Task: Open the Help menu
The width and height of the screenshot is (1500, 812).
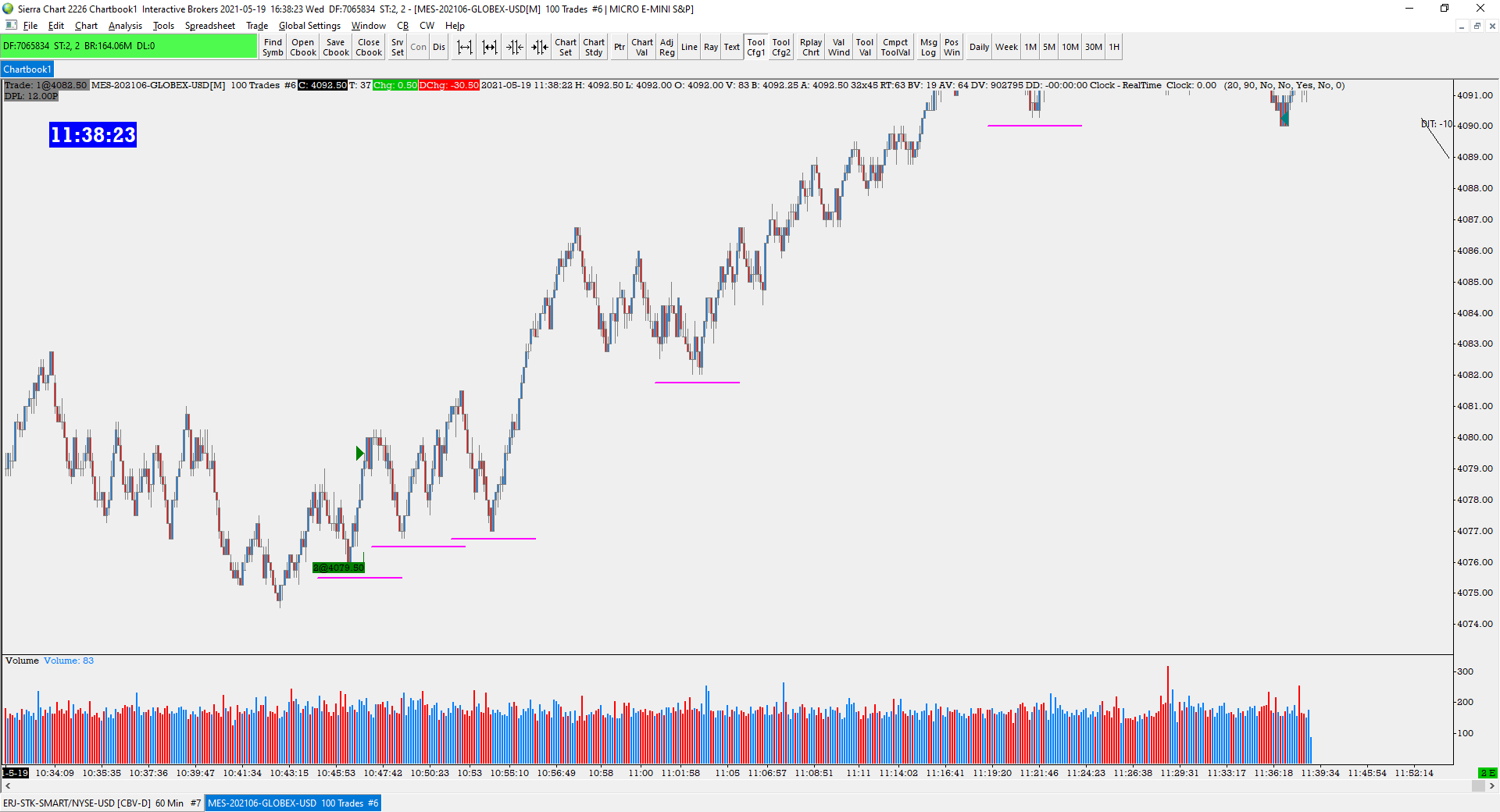Action: pyautogui.click(x=455, y=26)
